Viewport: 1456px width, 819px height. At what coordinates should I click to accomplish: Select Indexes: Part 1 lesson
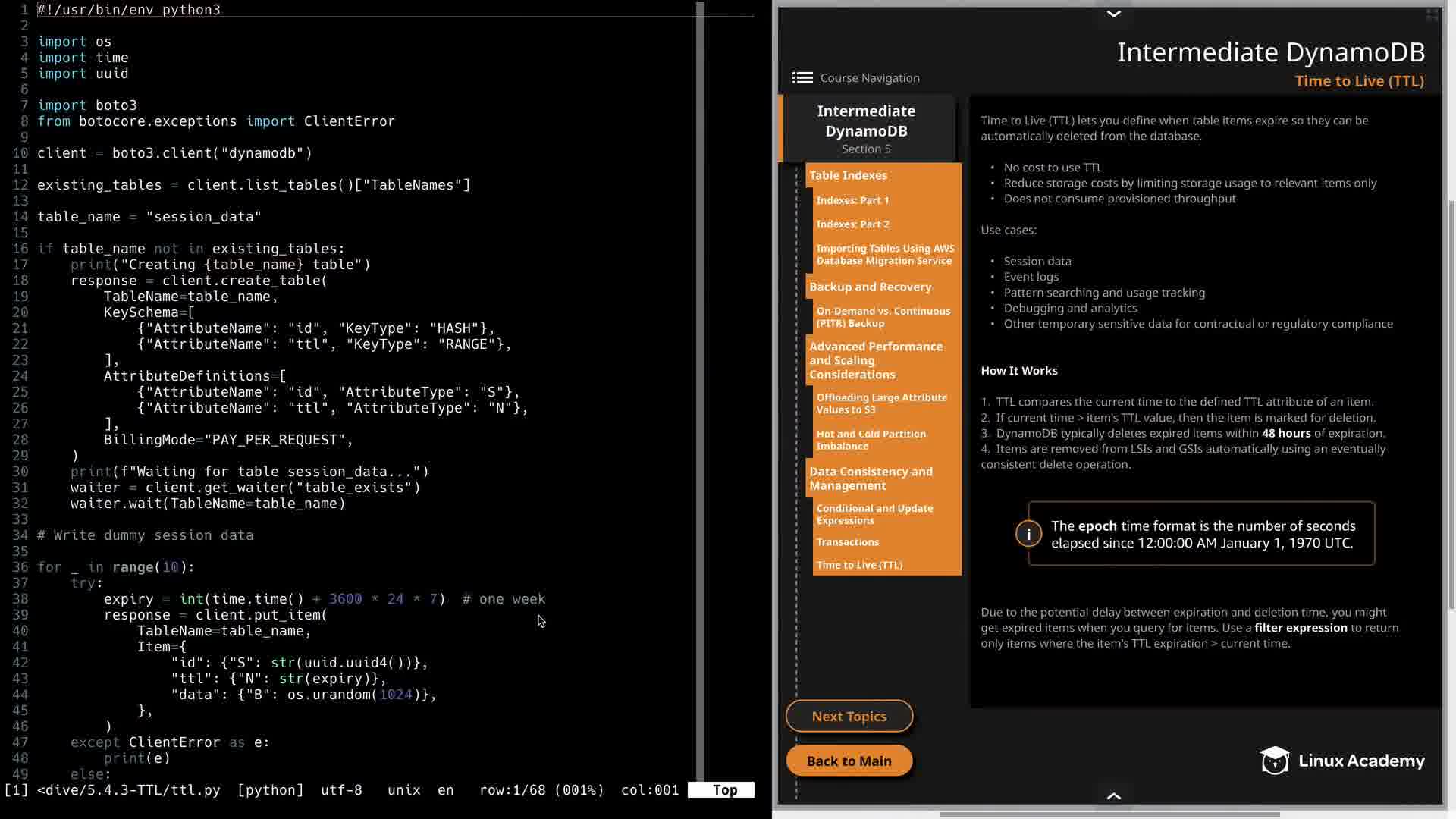(852, 200)
